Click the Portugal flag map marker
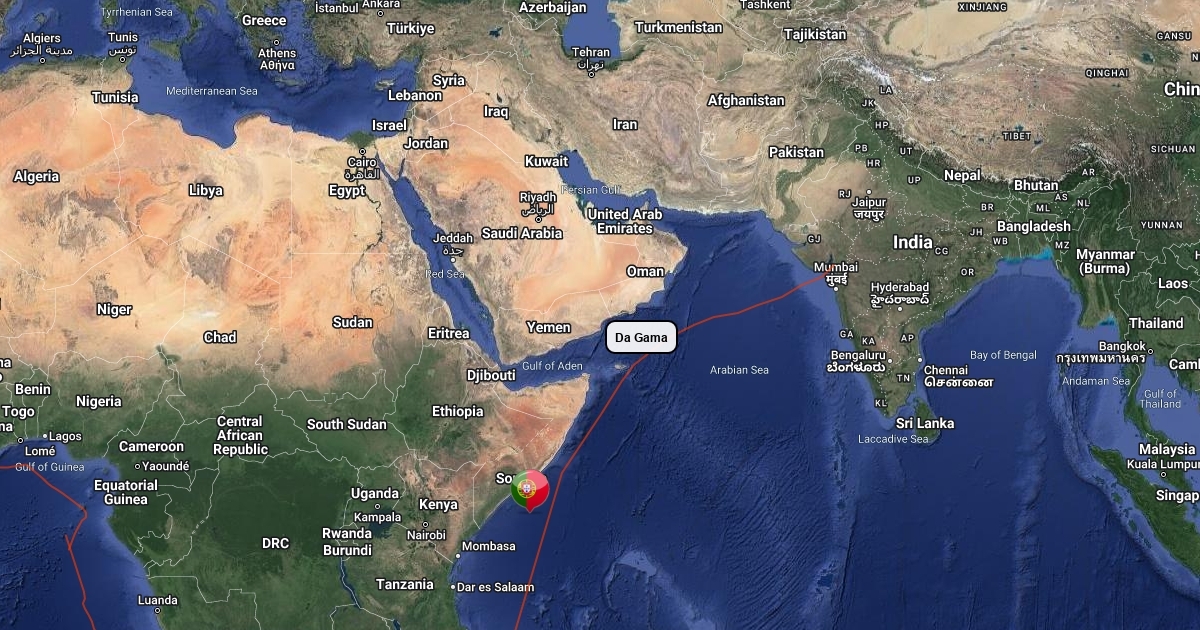Image resolution: width=1200 pixels, height=630 pixels. point(530,489)
